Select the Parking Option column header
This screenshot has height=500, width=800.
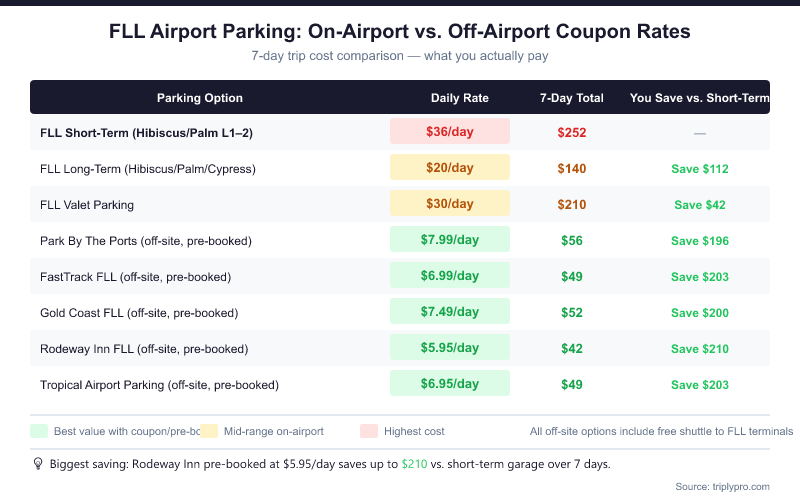pyautogui.click(x=200, y=98)
